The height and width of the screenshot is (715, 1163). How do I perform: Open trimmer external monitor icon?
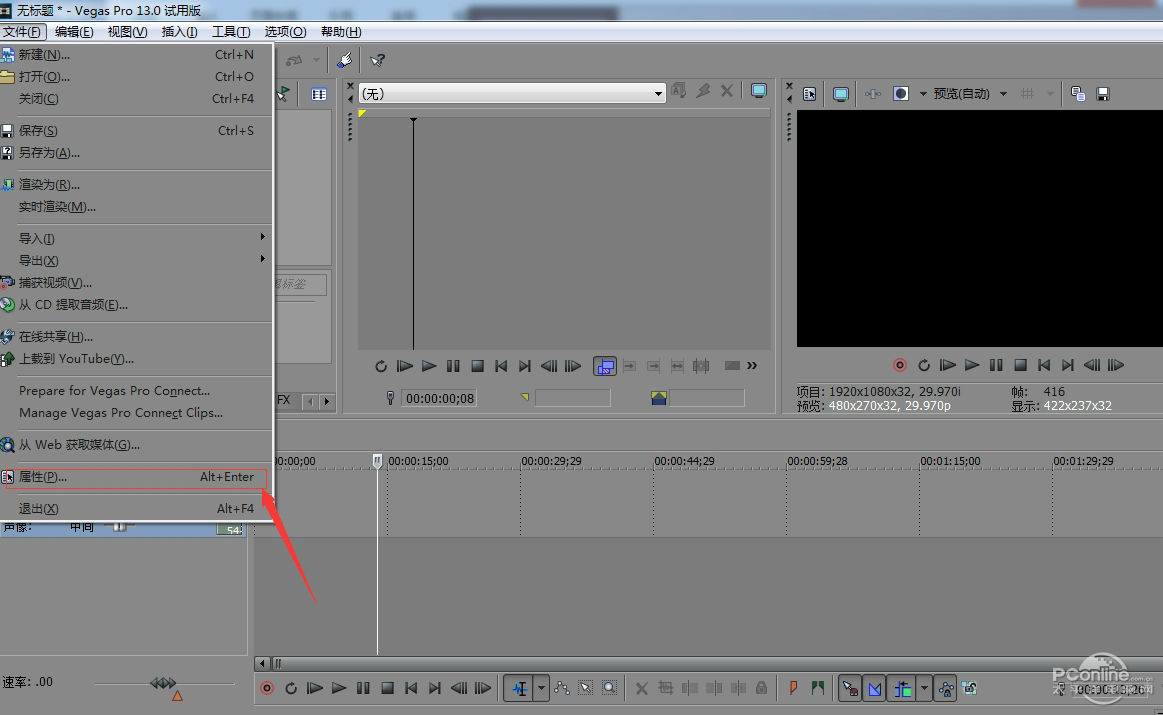759,90
